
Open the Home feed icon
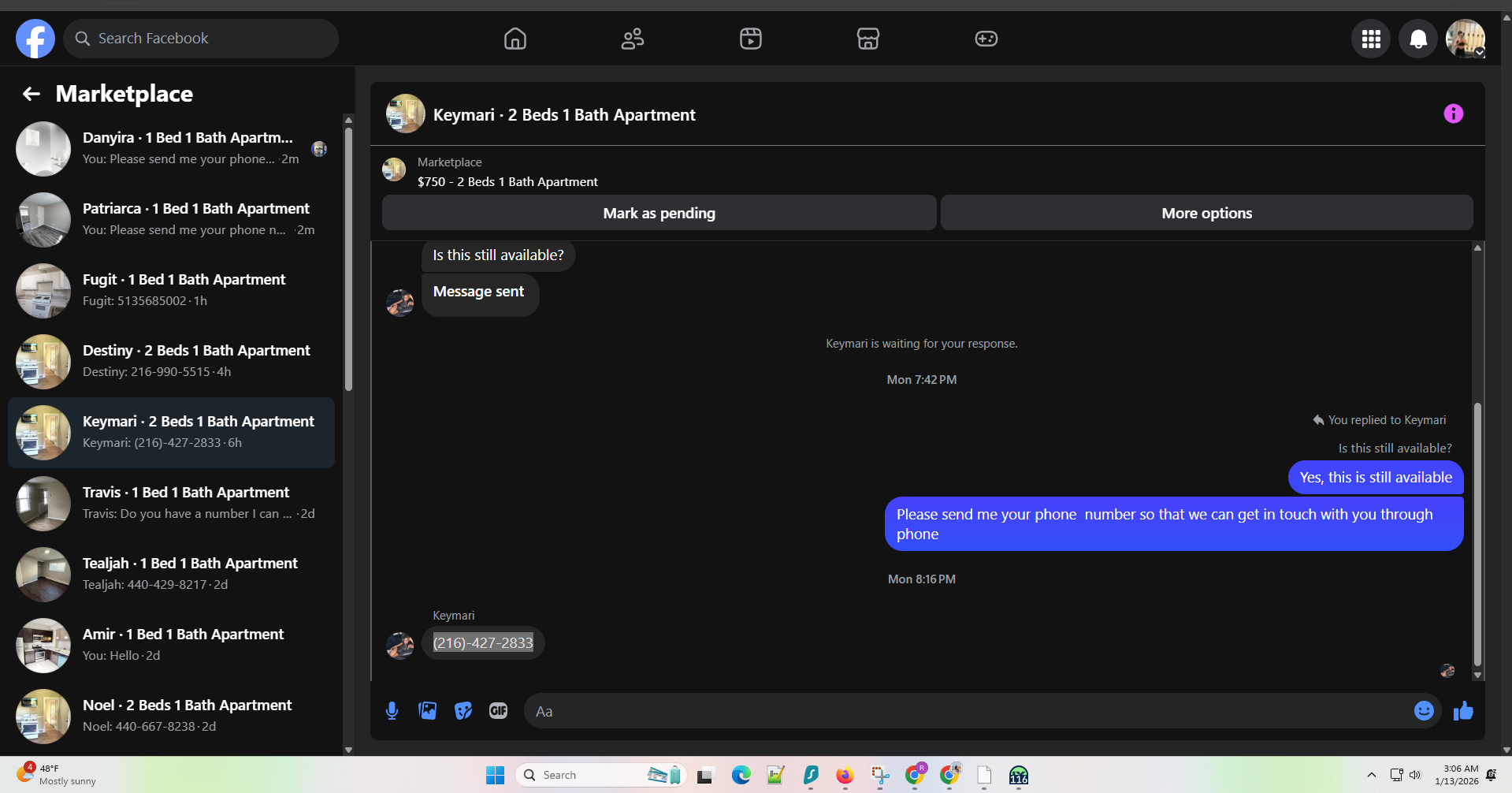515,39
